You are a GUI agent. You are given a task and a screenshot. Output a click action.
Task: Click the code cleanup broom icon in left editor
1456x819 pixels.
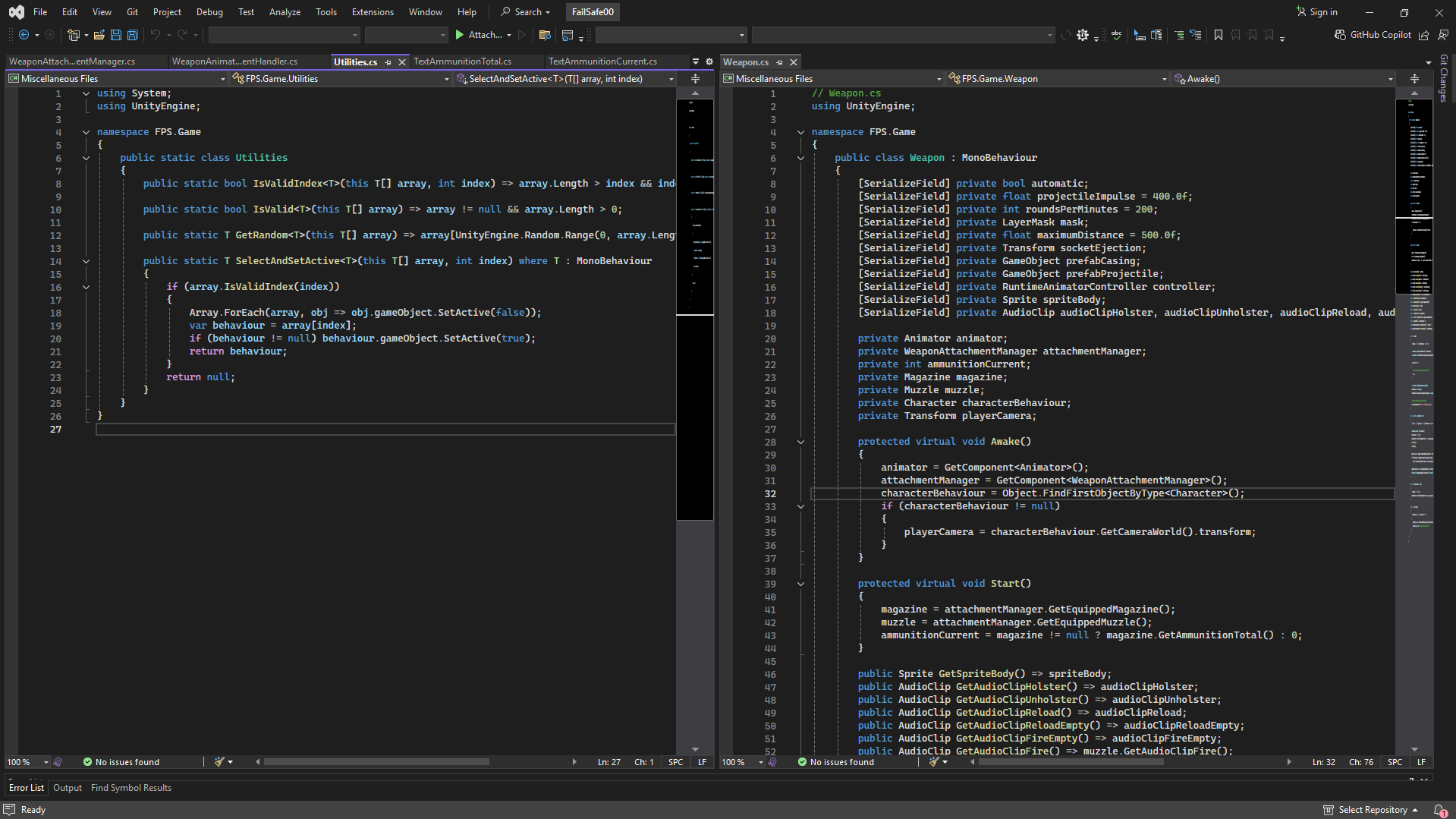pos(219,762)
